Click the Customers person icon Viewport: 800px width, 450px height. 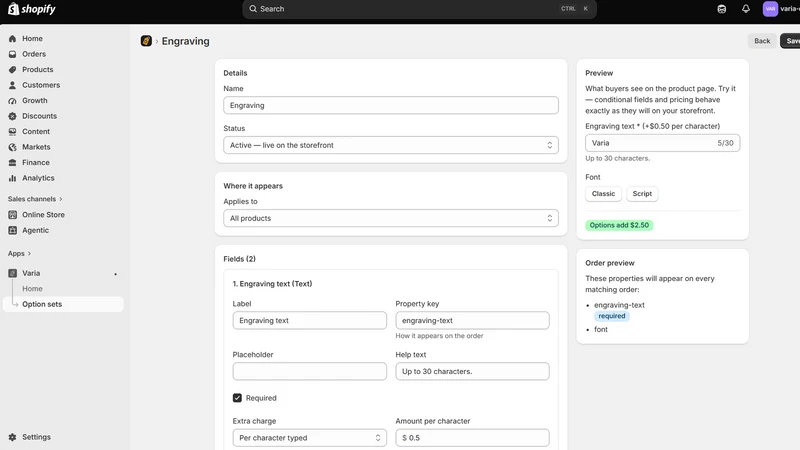pos(12,85)
